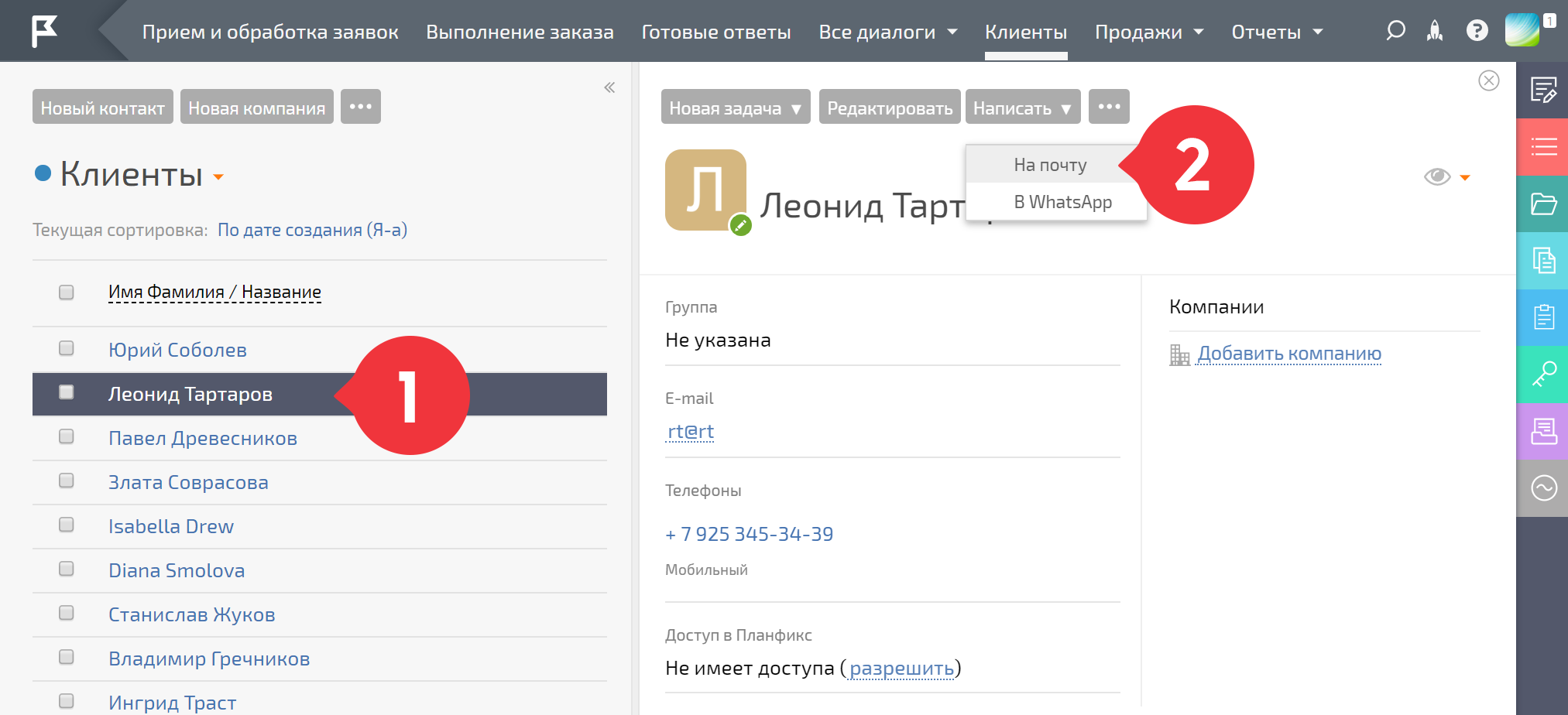Open the documents copy icon in sidebar
The height and width of the screenshot is (715, 1568).
pyautogui.click(x=1543, y=261)
